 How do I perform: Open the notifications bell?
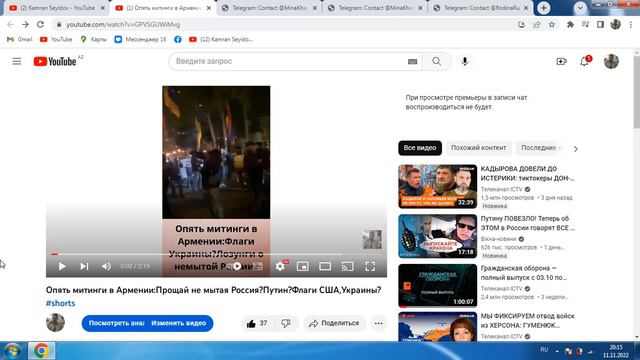[x=584, y=62]
